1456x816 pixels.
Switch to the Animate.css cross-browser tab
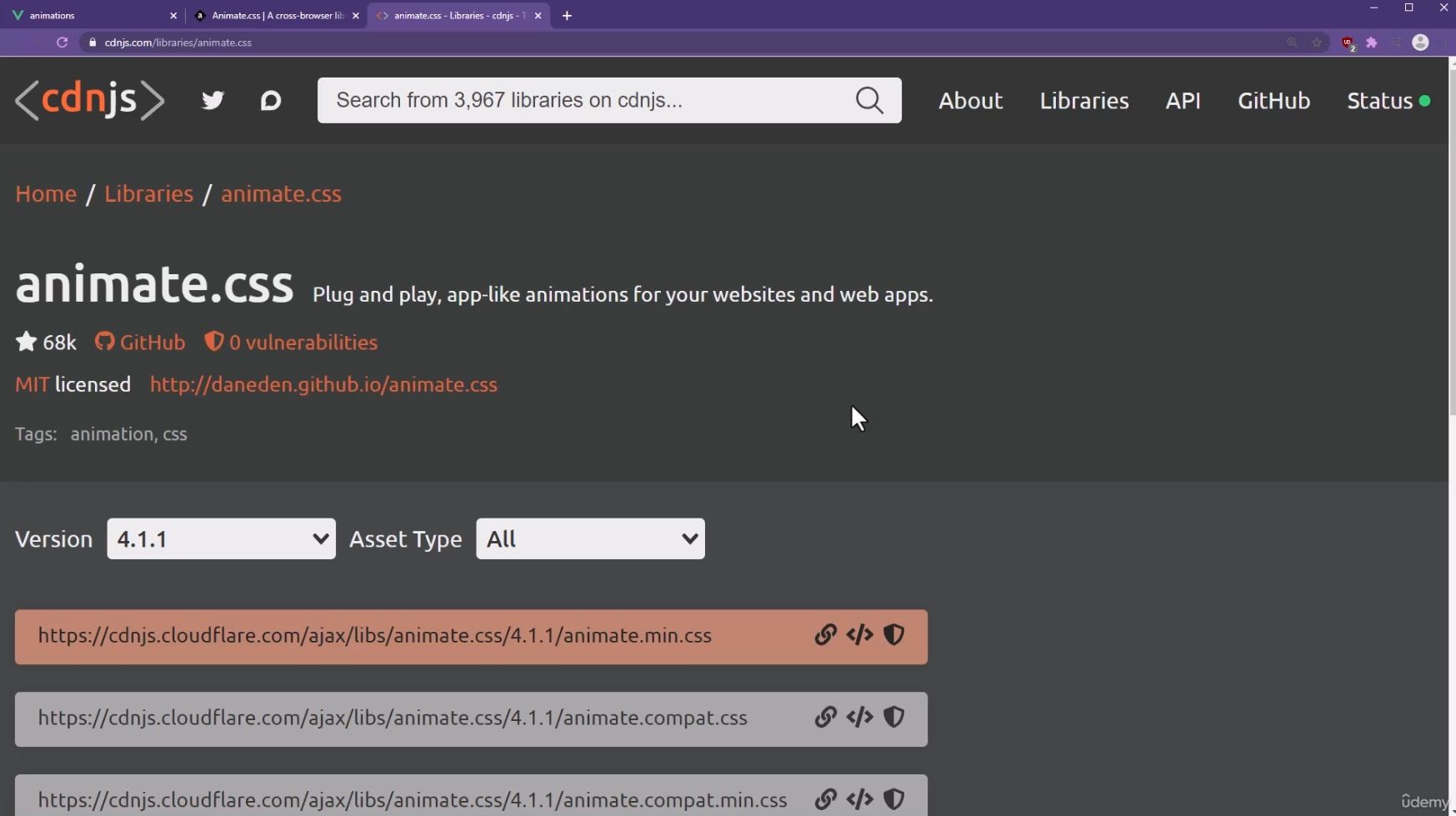pos(275,16)
